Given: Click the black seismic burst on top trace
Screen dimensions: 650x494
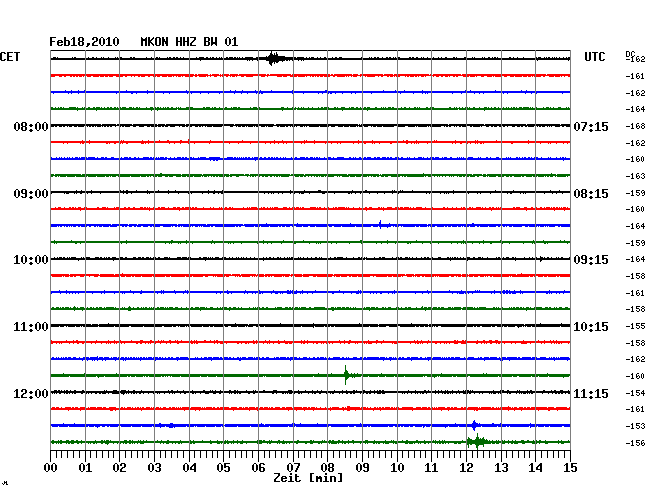Looking at the screenshot, I should pos(275,59).
